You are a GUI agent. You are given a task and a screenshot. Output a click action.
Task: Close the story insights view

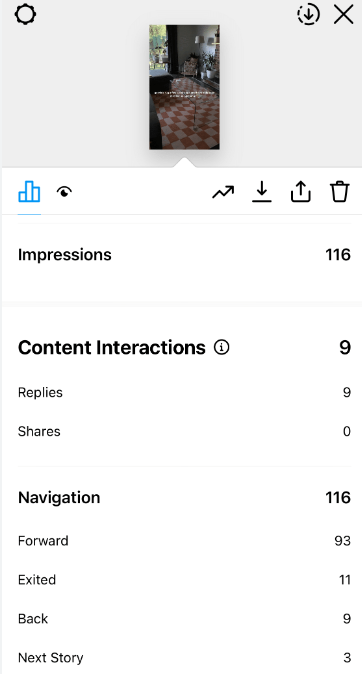pyautogui.click(x=344, y=15)
